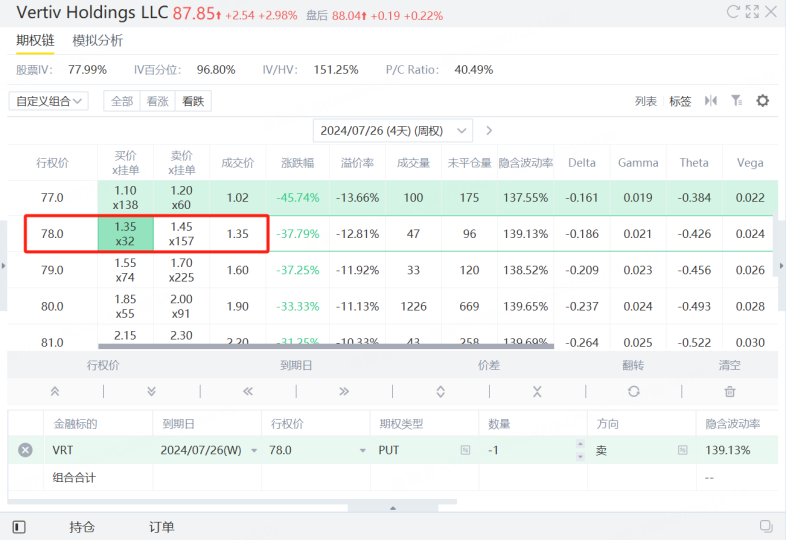
Task: Switch to the 模拟分析 tab
Action: (98, 40)
